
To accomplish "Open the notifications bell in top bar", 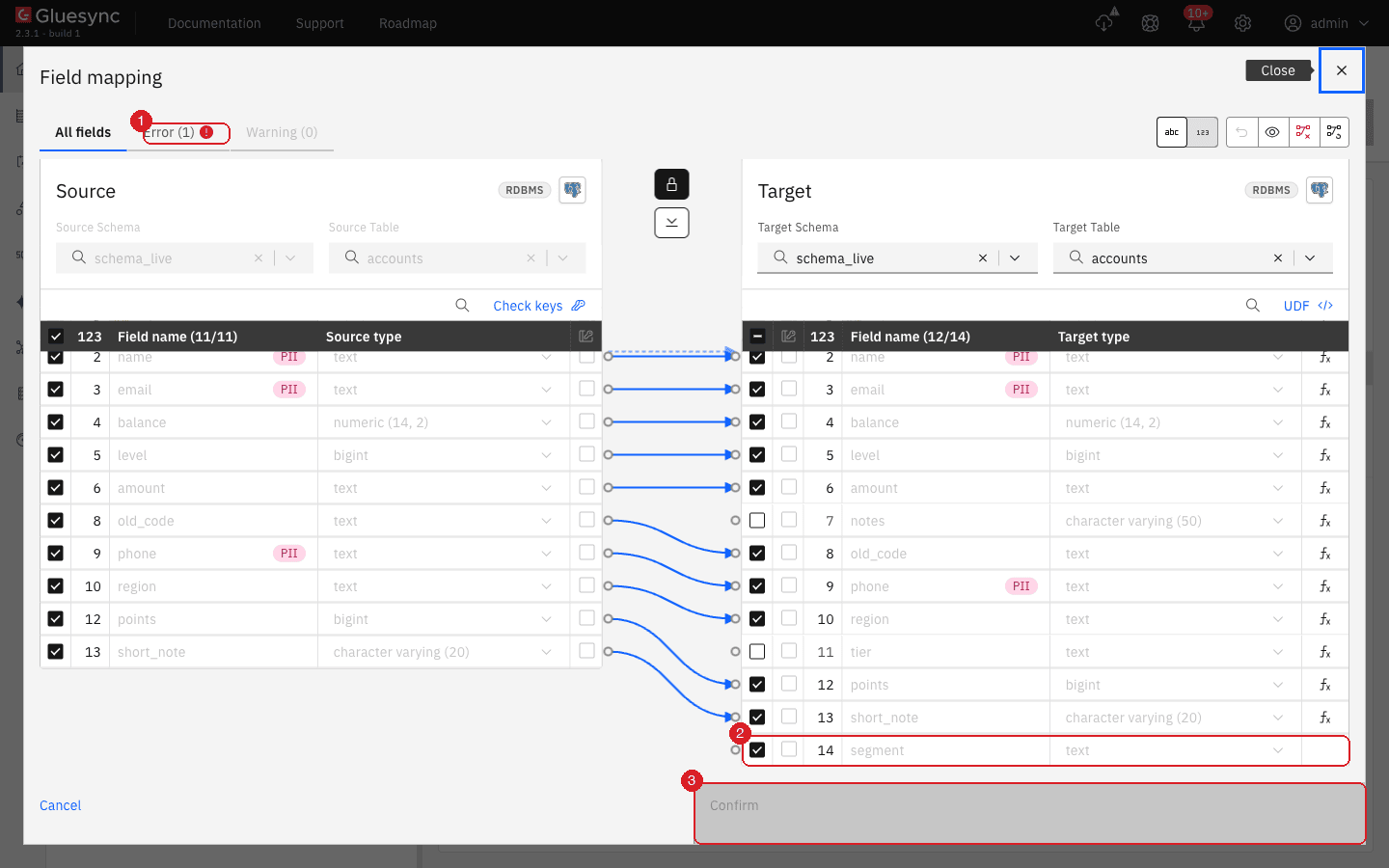I will (x=1196, y=23).
